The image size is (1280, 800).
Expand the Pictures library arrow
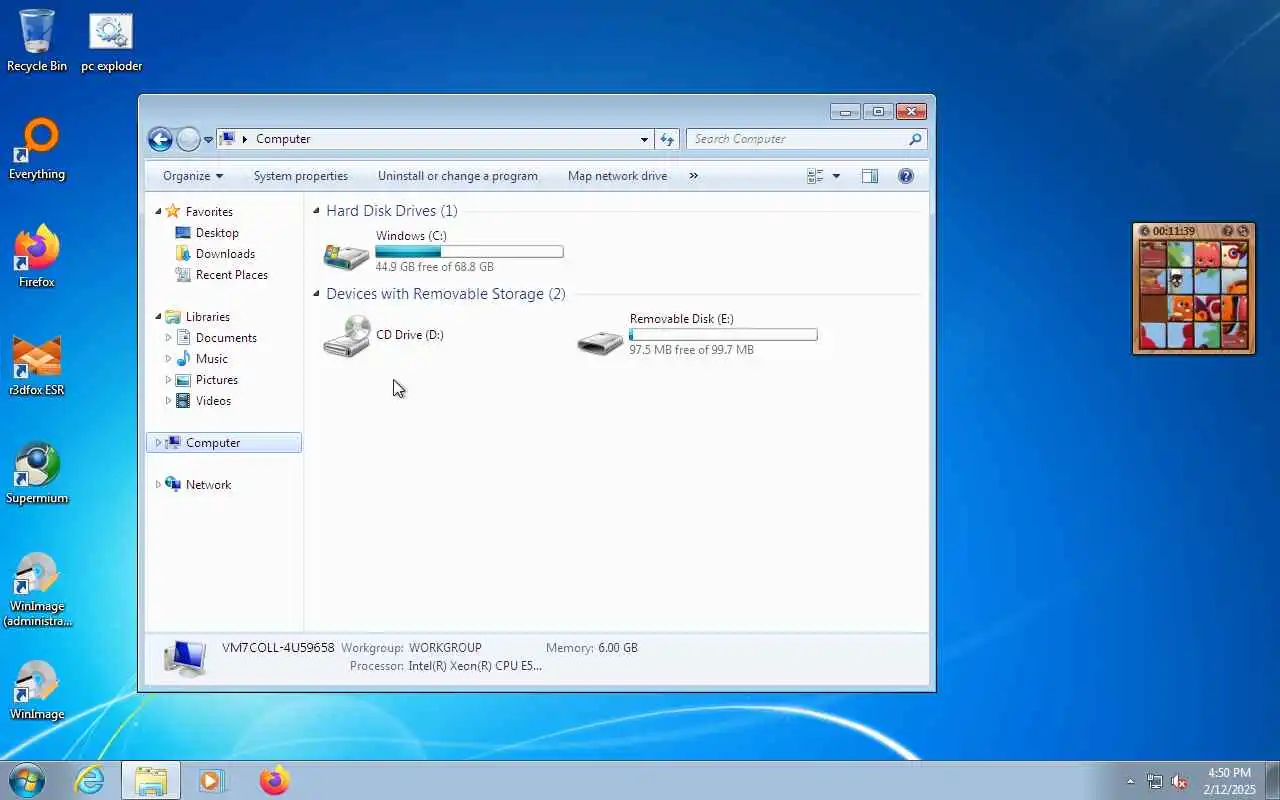pyautogui.click(x=168, y=380)
